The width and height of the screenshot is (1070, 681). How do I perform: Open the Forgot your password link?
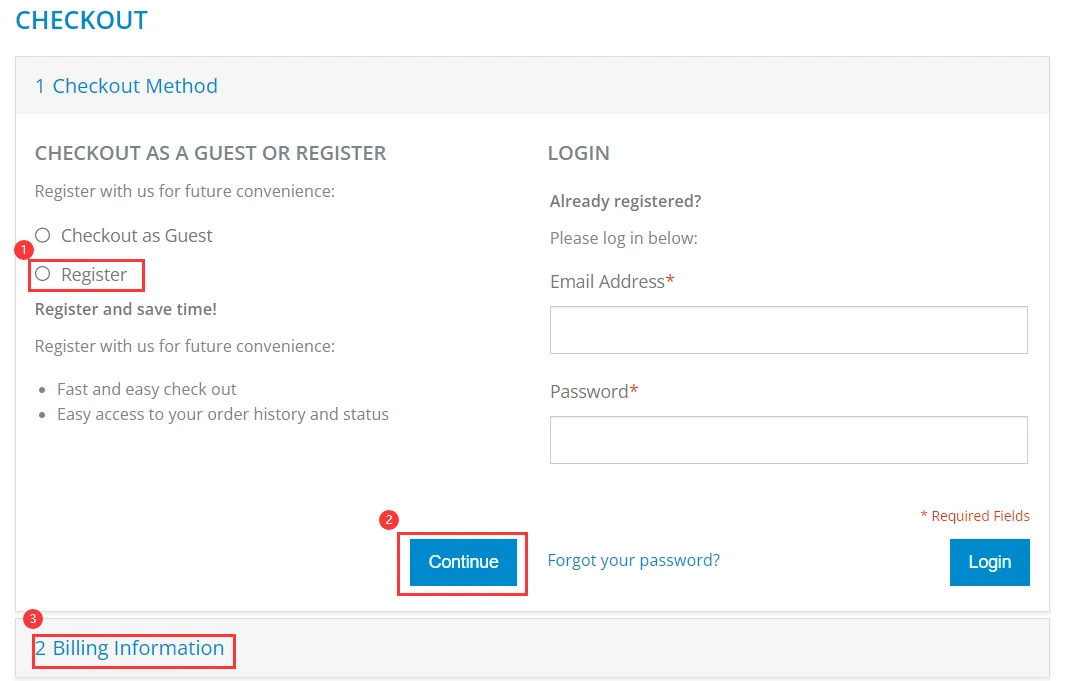click(633, 560)
